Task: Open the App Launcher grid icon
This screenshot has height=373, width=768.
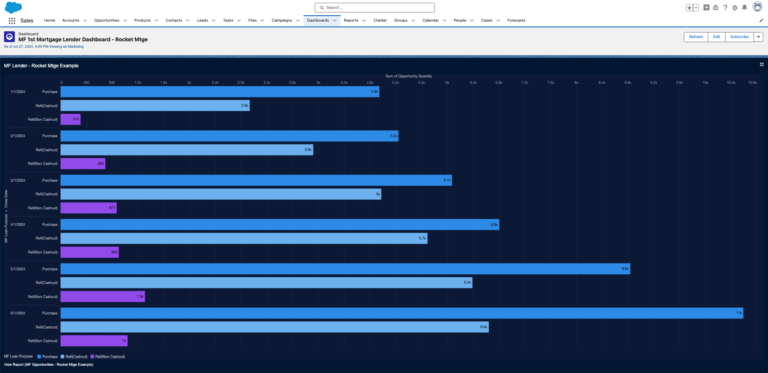Action: tap(12, 21)
